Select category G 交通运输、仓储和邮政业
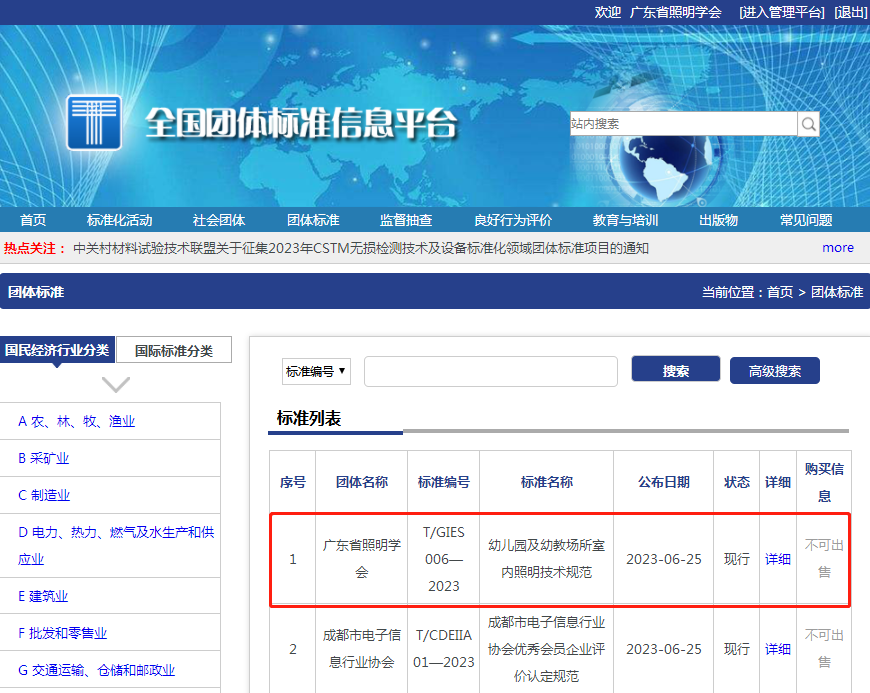The image size is (870, 693). [97, 670]
